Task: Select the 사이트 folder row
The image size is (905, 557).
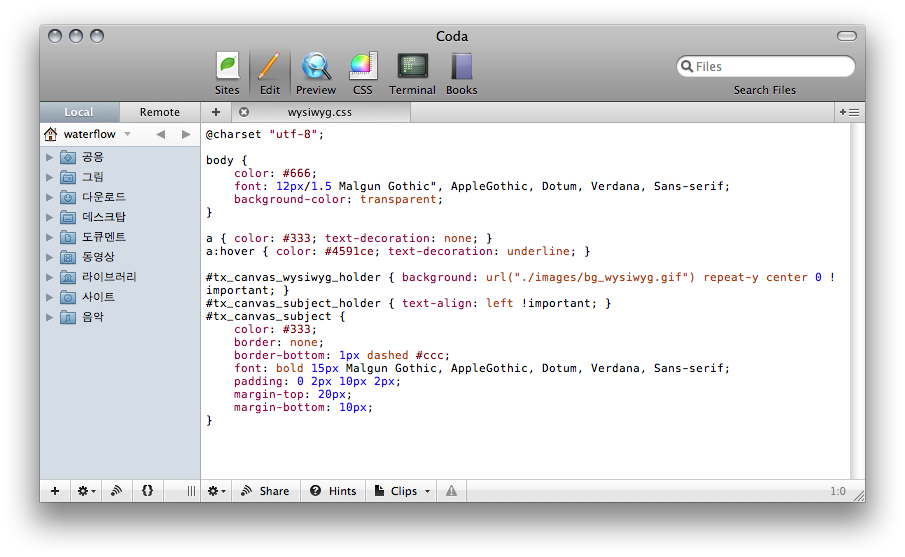Action: click(120, 297)
